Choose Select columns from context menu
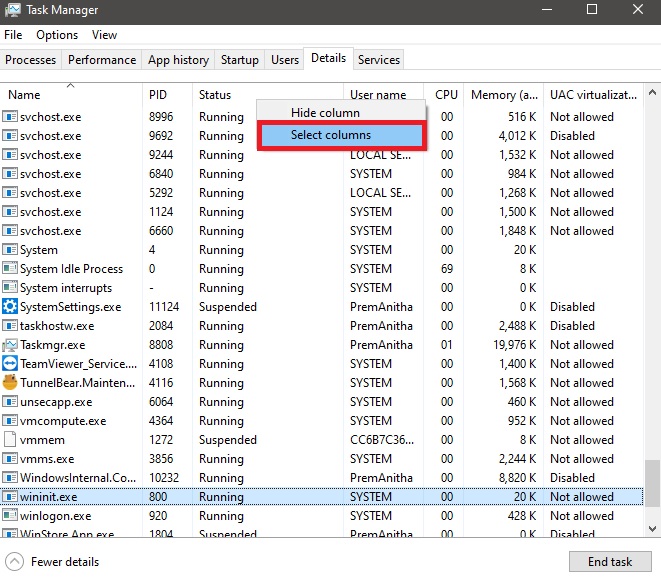Viewport: 661px width, 577px height. pos(330,135)
